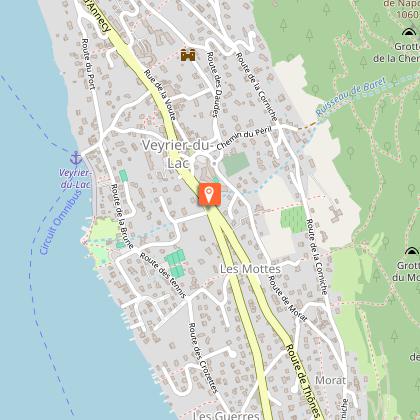This screenshot has height=420, width=420.
Task: Click the Chemin du Péril road label
Action: click(x=244, y=138)
